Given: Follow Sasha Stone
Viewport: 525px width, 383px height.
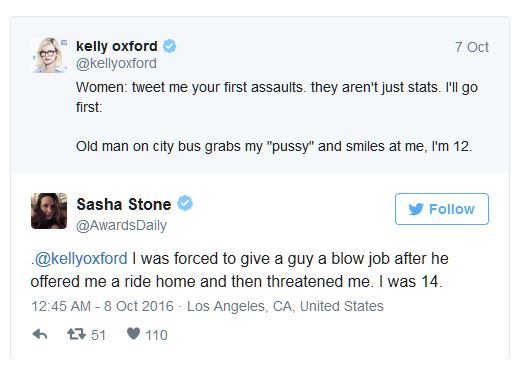Looking at the screenshot, I should point(442,209).
